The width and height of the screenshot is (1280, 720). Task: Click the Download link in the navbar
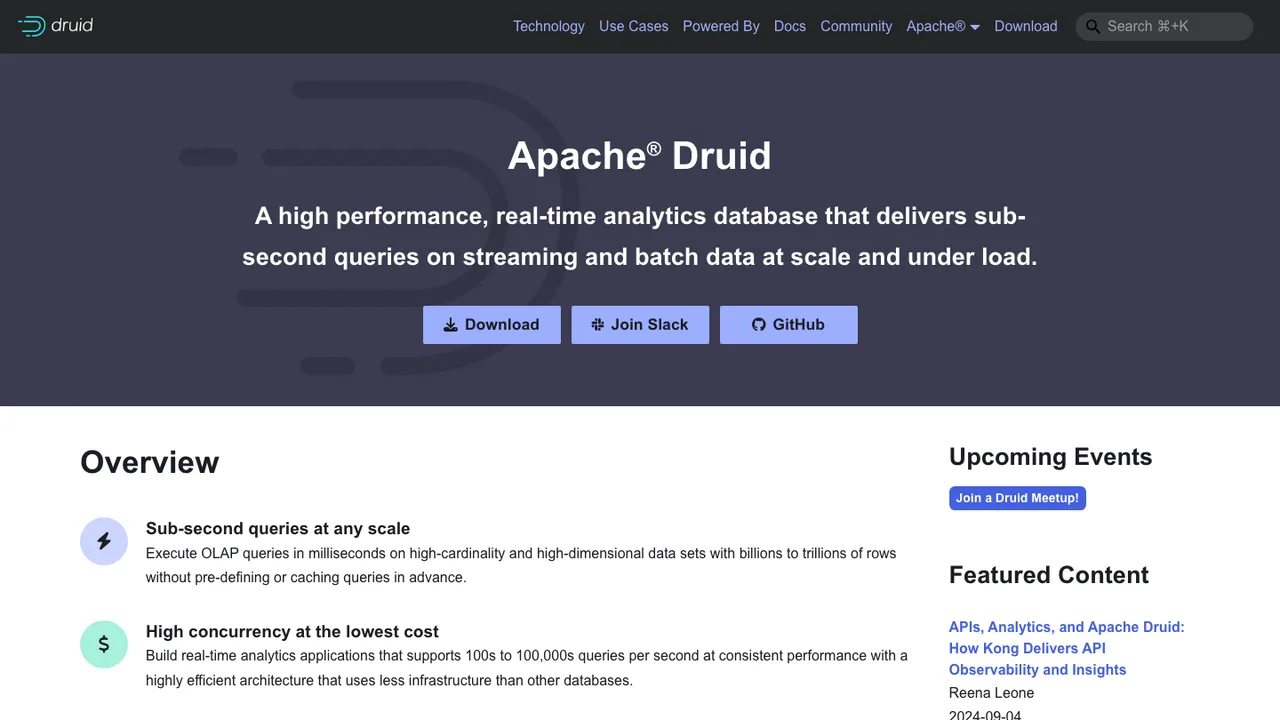tap(1025, 26)
